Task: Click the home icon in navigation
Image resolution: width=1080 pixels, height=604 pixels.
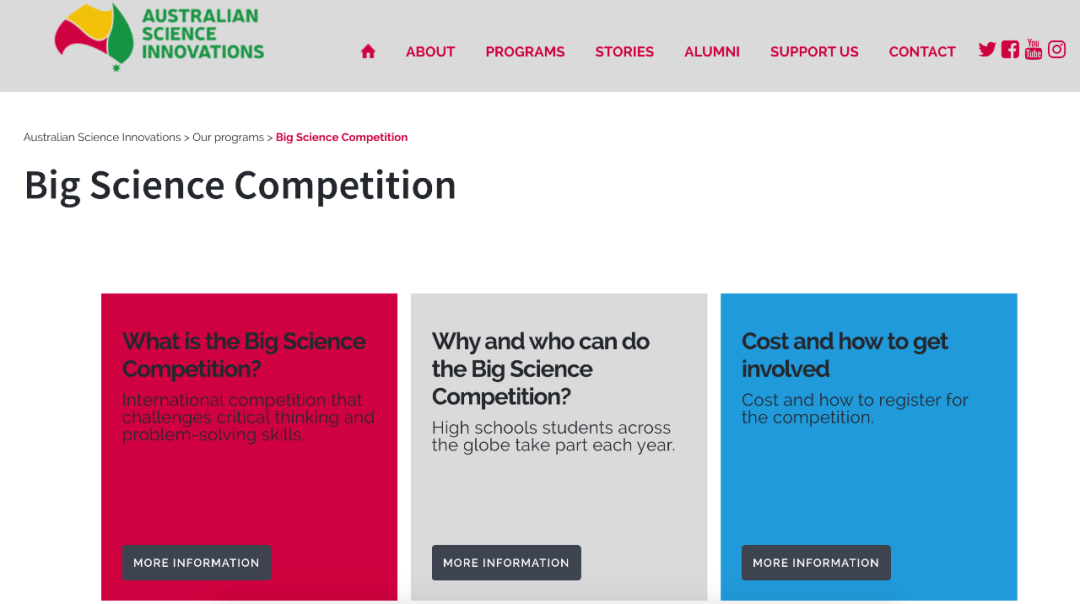Action: (368, 52)
